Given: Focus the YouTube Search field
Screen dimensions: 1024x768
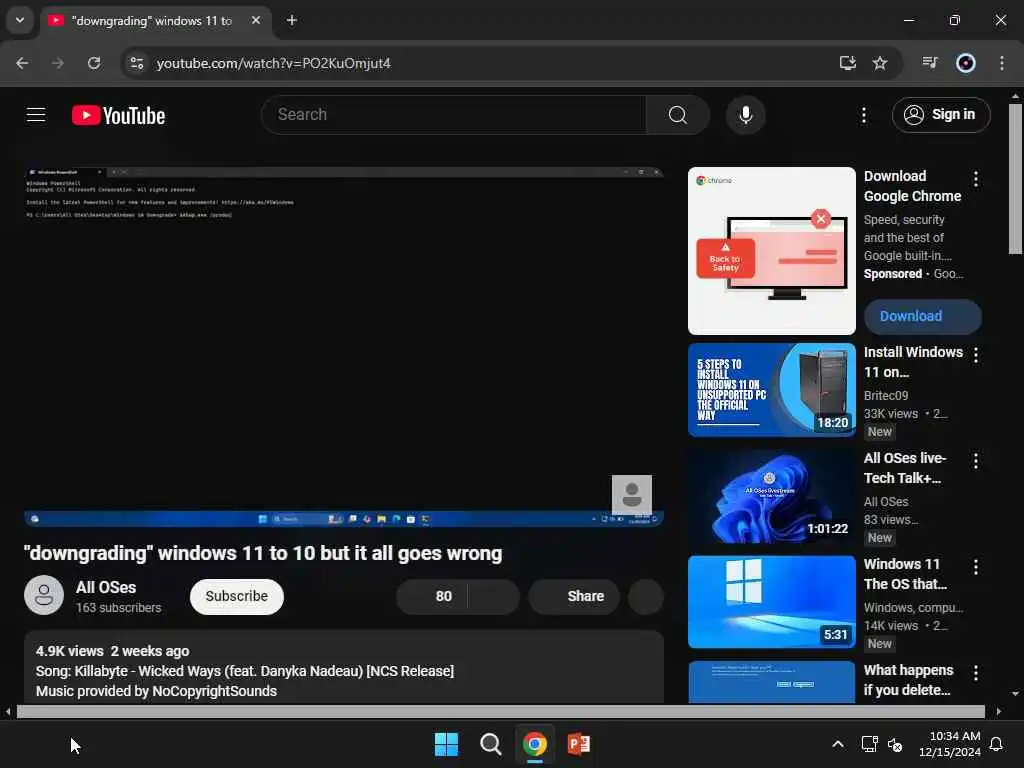Looking at the screenshot, I should tap(454, 115).
